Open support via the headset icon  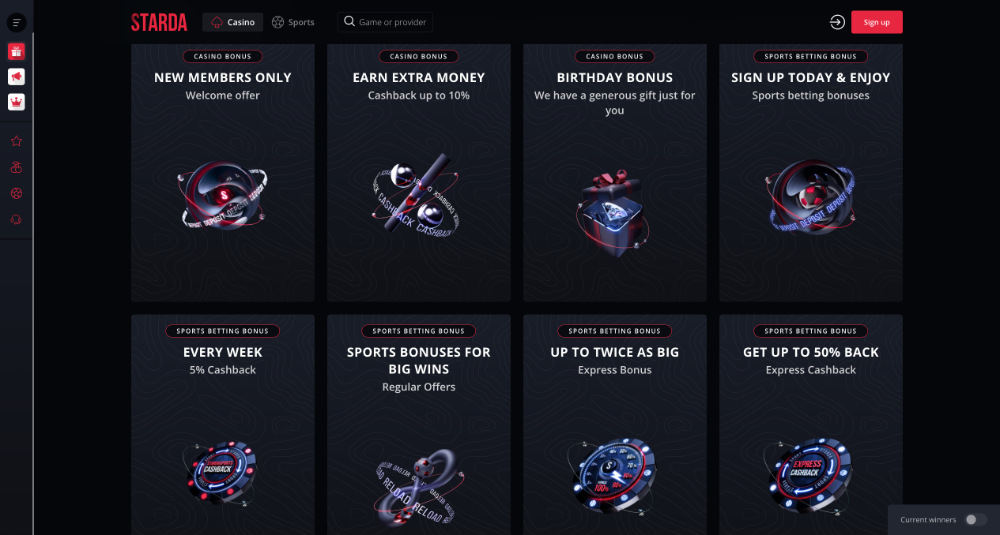[x=16, y=219]
